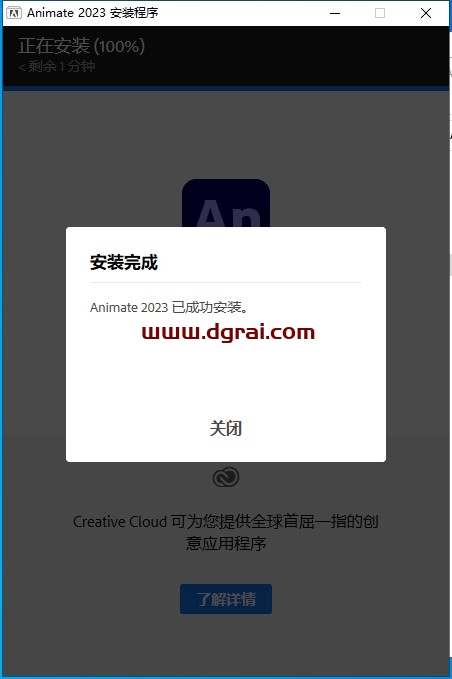Click the 'Animate 2023 安装程序' window title

click(x=93, y=13)
